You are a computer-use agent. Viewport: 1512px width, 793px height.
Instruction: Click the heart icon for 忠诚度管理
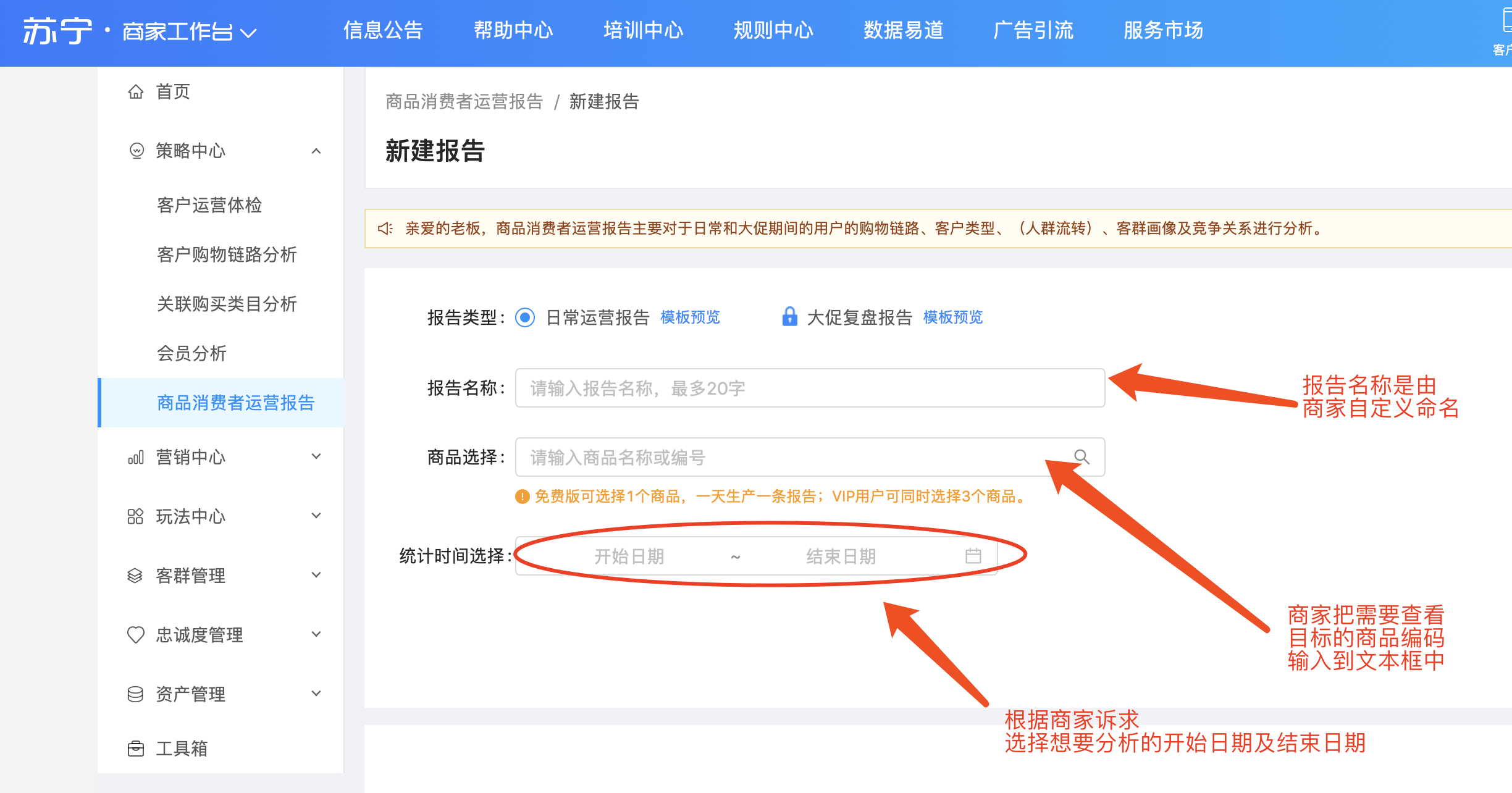[x=135, y=635]
